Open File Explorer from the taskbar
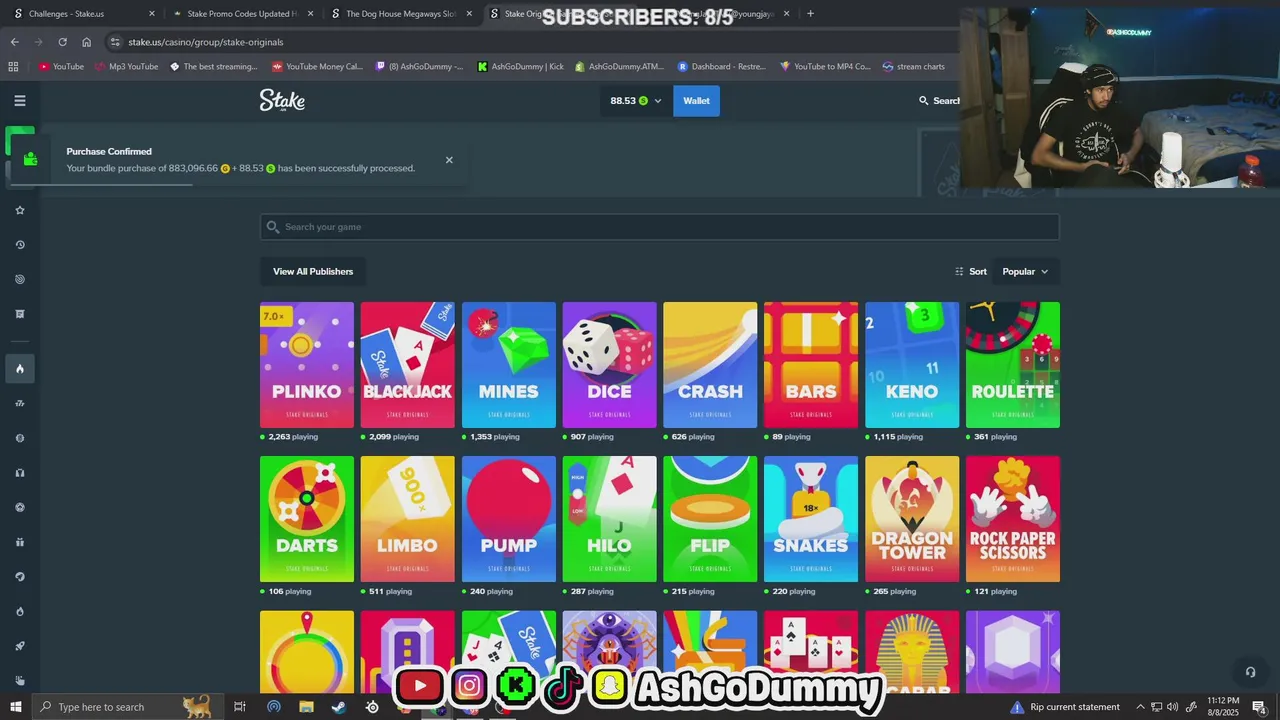Image resolution: width=1280 pixels, height=720 pixels. click(306, 707)
